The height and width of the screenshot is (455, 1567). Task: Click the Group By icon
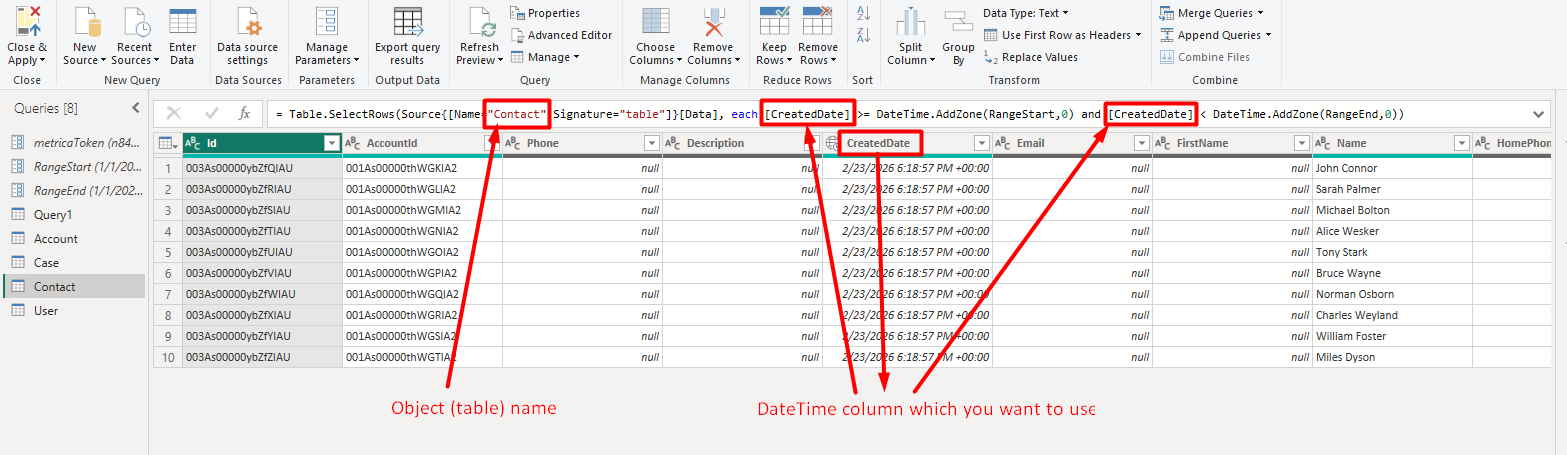click(x=958, y=22)
